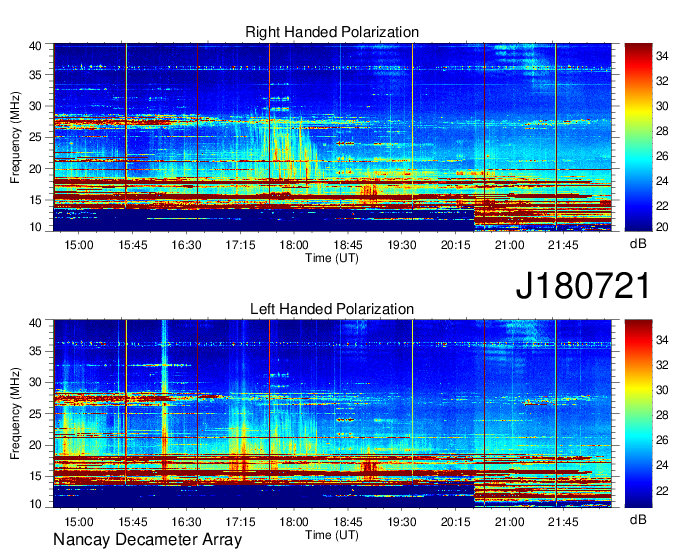
Task: Click the "dB" label below the upper color bar
Action: click(x=638, y=244)
